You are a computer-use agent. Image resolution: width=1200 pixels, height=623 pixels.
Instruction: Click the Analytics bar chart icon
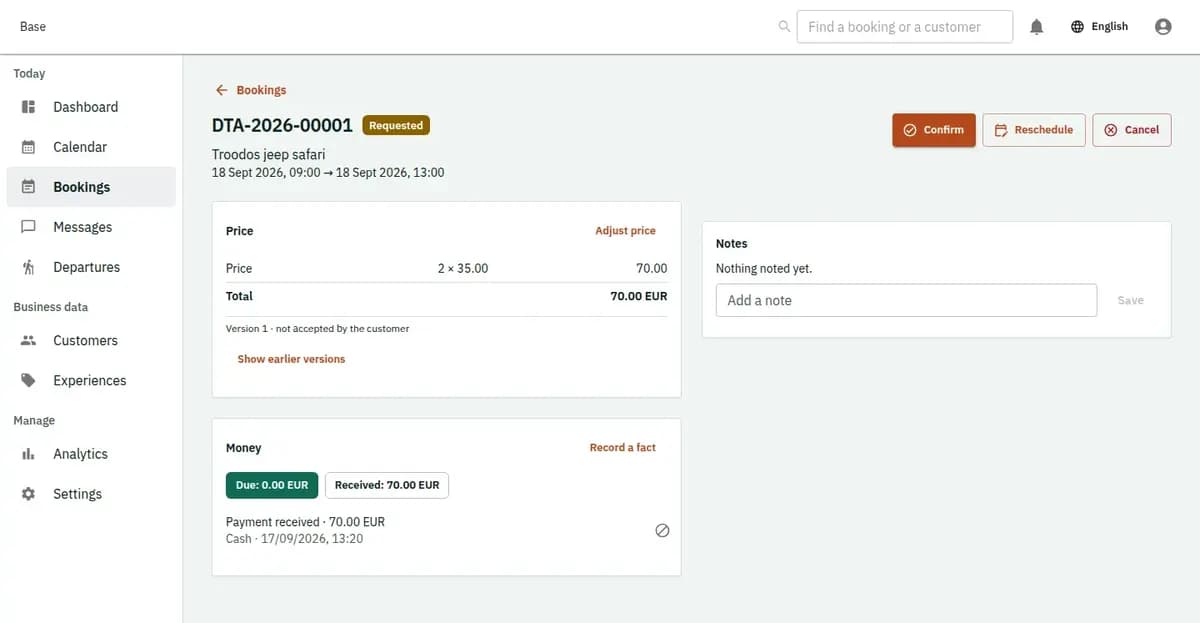click(x=29, y=454)
